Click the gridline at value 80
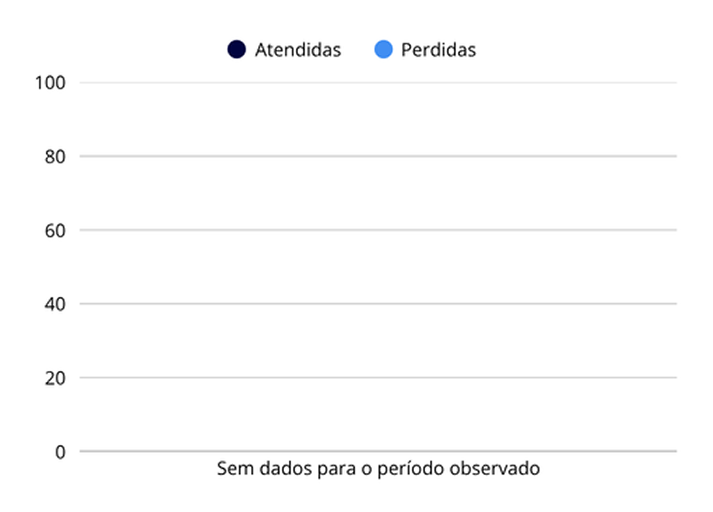This screenshot has height=512, width=713. click(378, 156)
